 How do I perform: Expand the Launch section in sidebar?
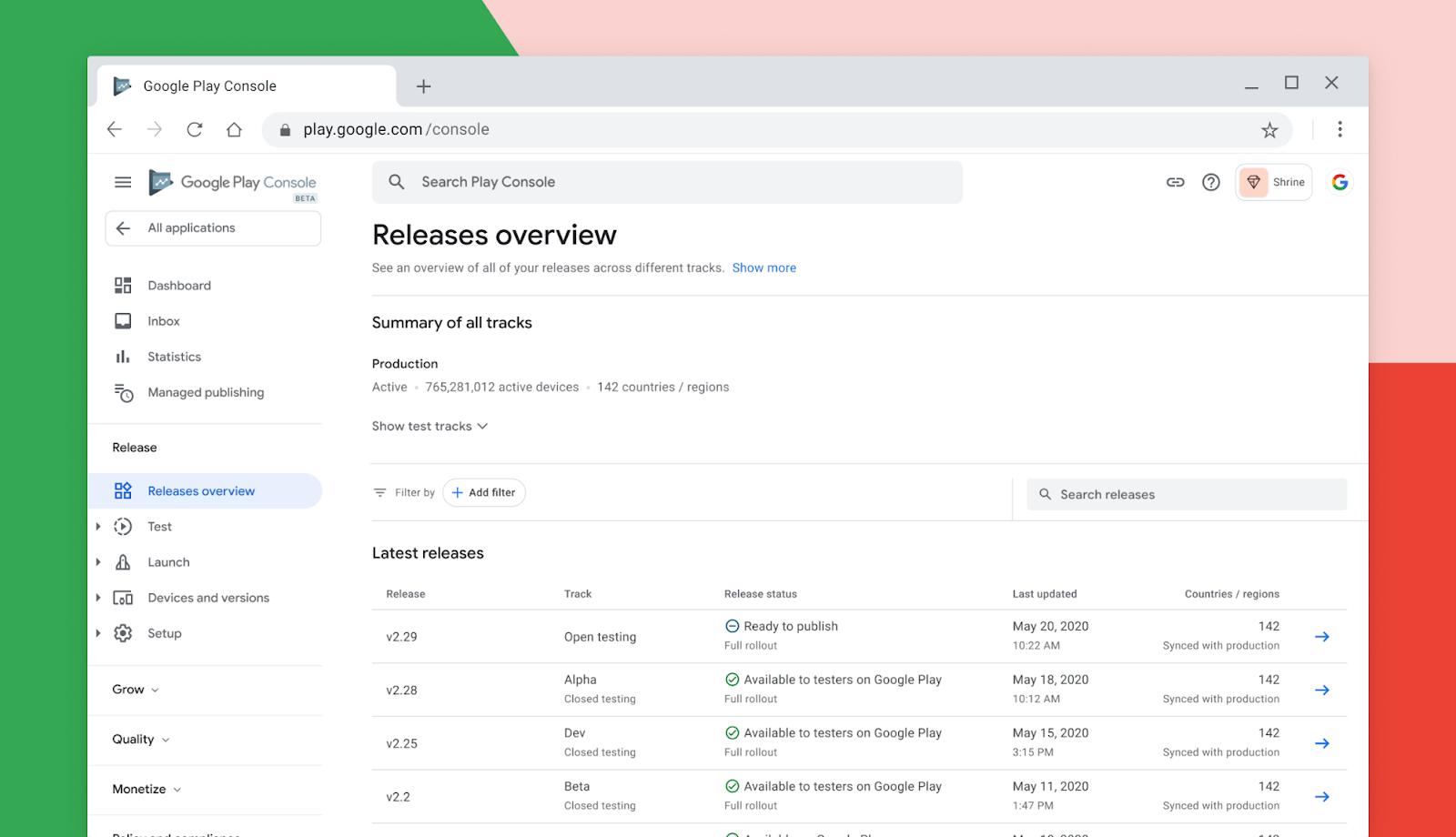tap(168, 561)
